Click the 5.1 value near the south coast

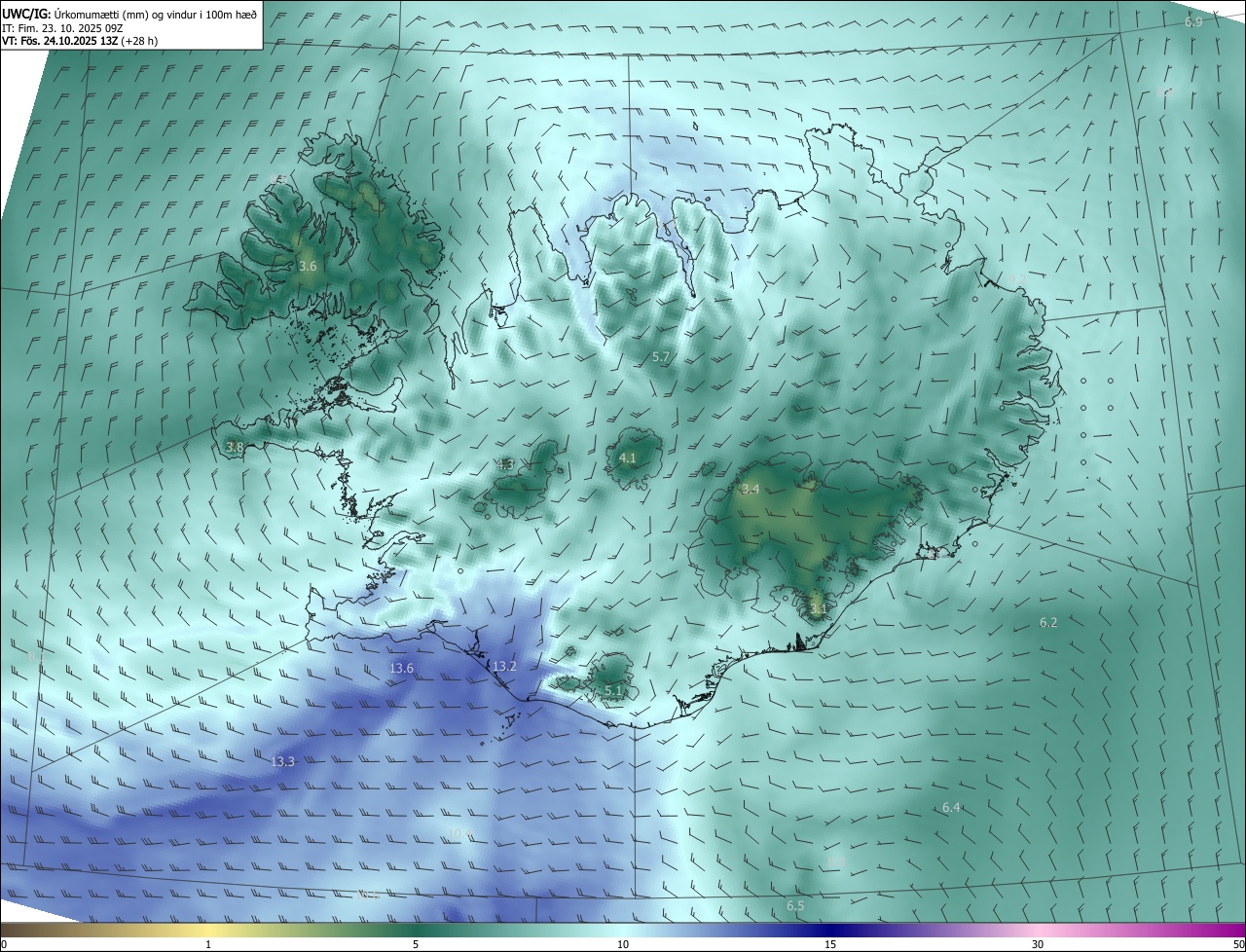pos(613,690)
